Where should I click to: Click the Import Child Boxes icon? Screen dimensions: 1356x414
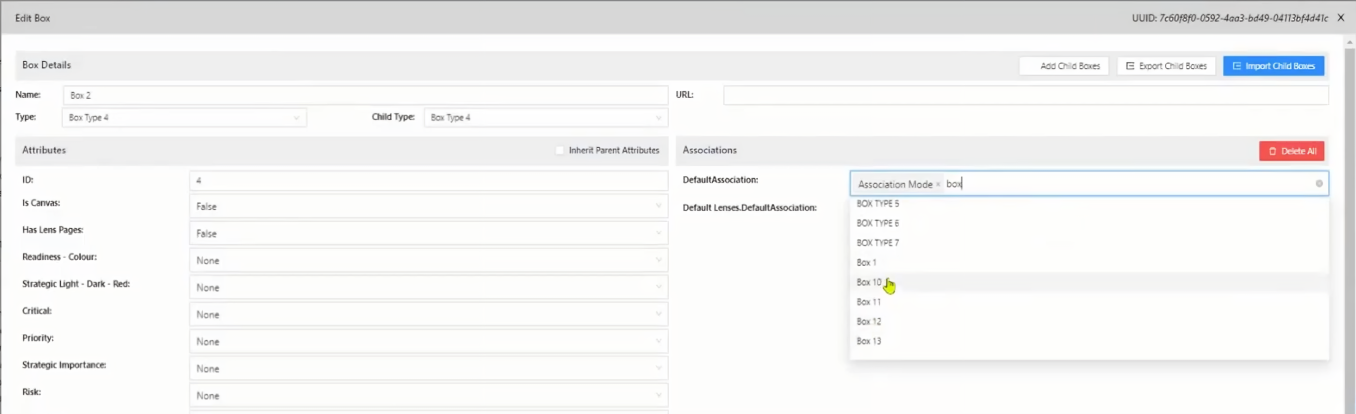[x=1236, y=66]
